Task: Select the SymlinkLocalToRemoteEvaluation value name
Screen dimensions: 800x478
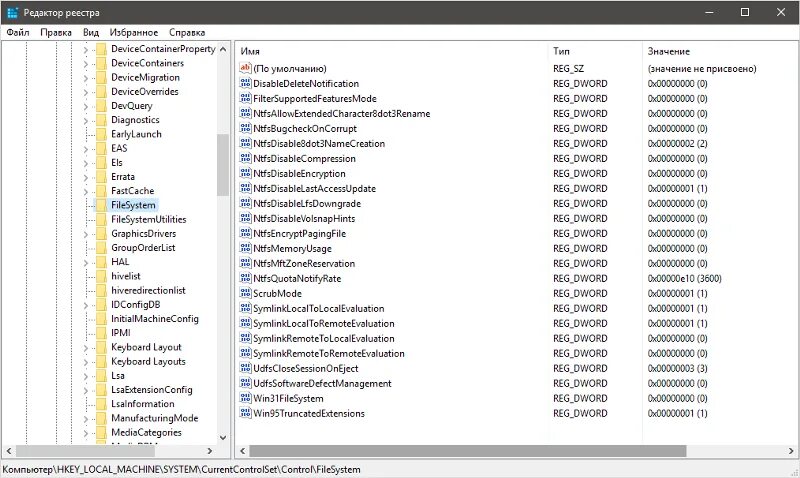Action: click(x=323, y=323)
